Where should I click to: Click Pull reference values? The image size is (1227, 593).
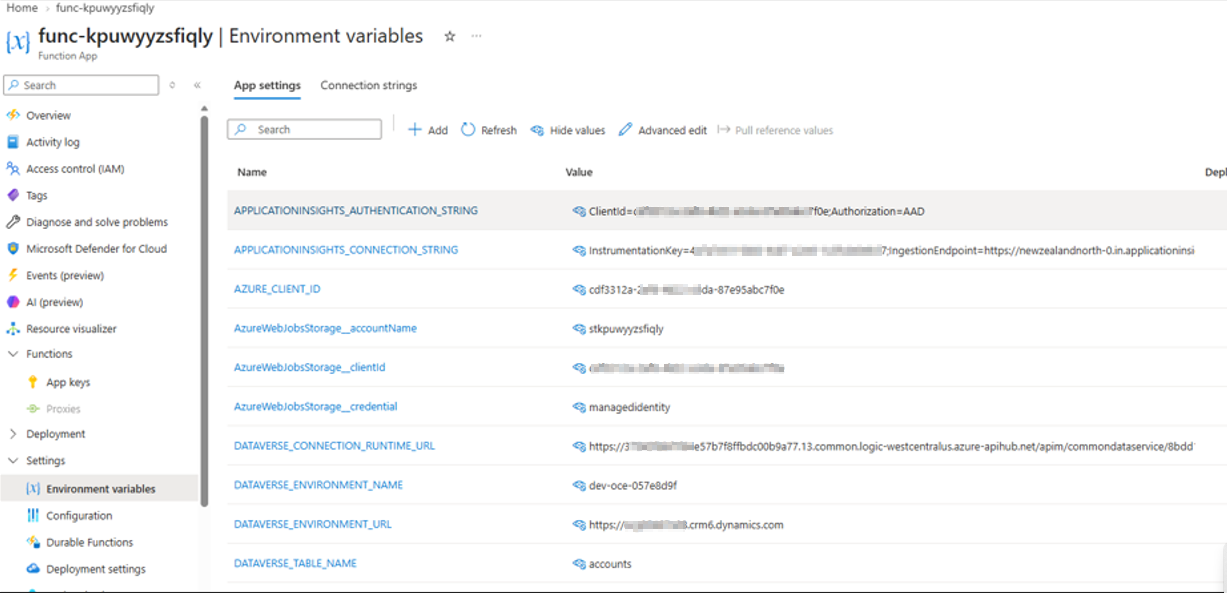(x=775, y=130)
